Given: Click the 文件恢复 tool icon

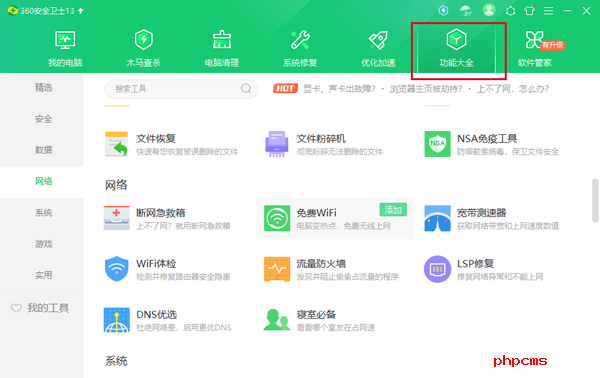Looking at the screenshot, I should click(x=116, y=144).
